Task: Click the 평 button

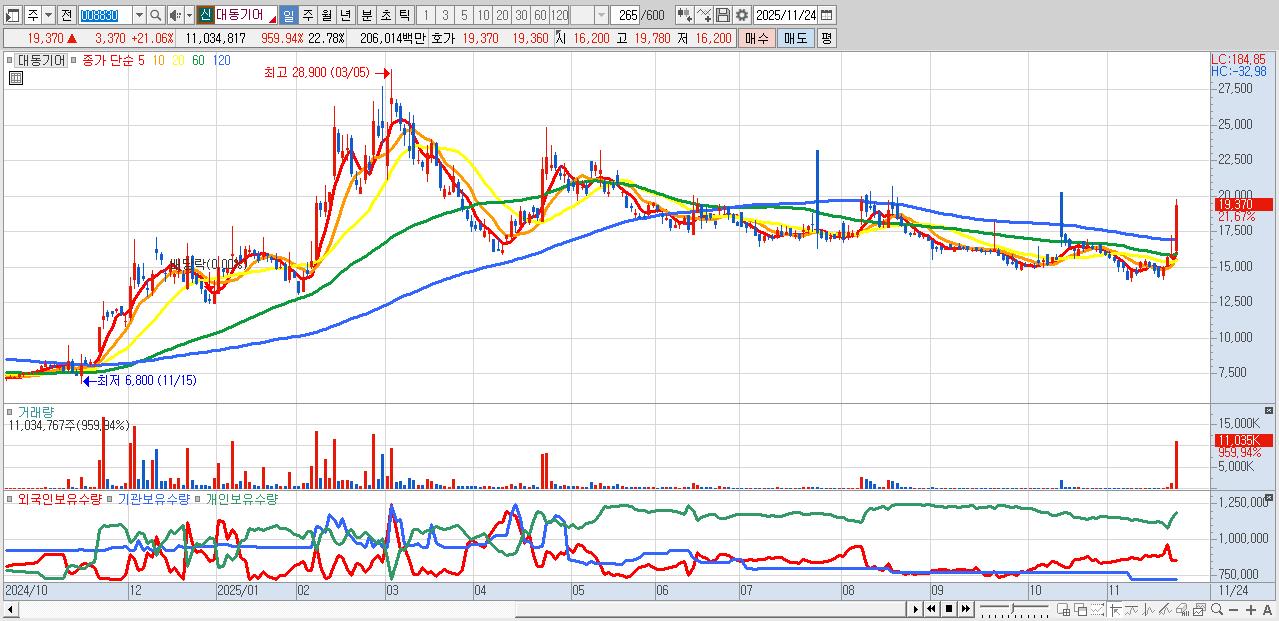Action: pyautogui.click(x=826, y=38)
